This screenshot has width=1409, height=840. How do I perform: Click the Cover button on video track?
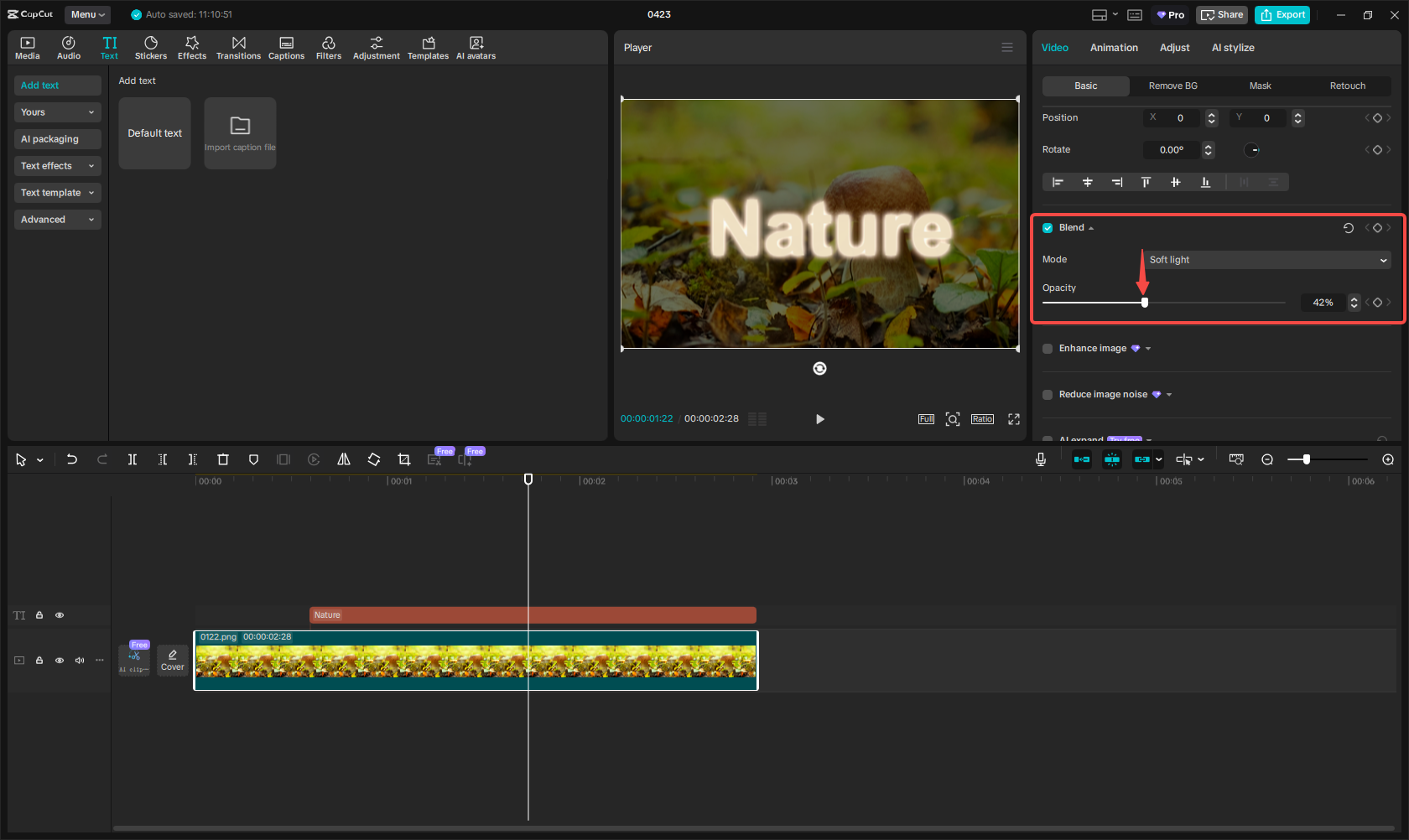tap(173, 660)
